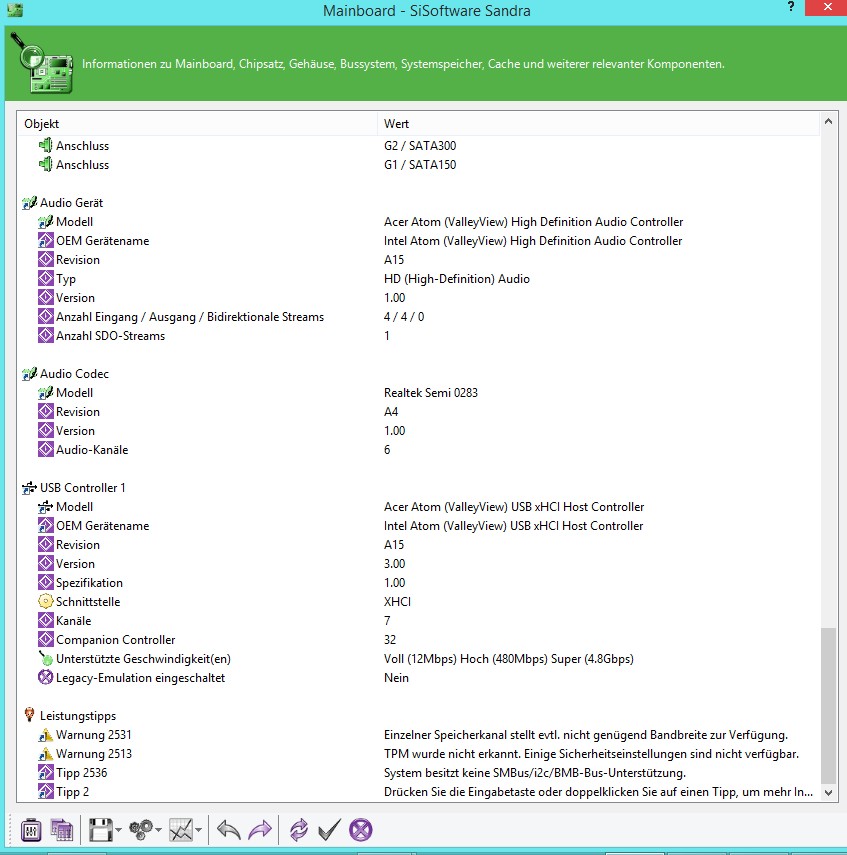The height and width of the screenshot is (855, 847).
Task: Click the value Voll (12Mbps) Hoch (480Mbps) Super (4.8Gbps)
Action: click(509, 659)
